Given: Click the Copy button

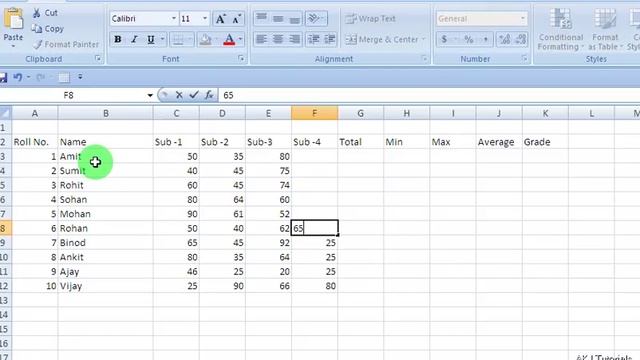Looking at the screenshot, I should (48, 29).
